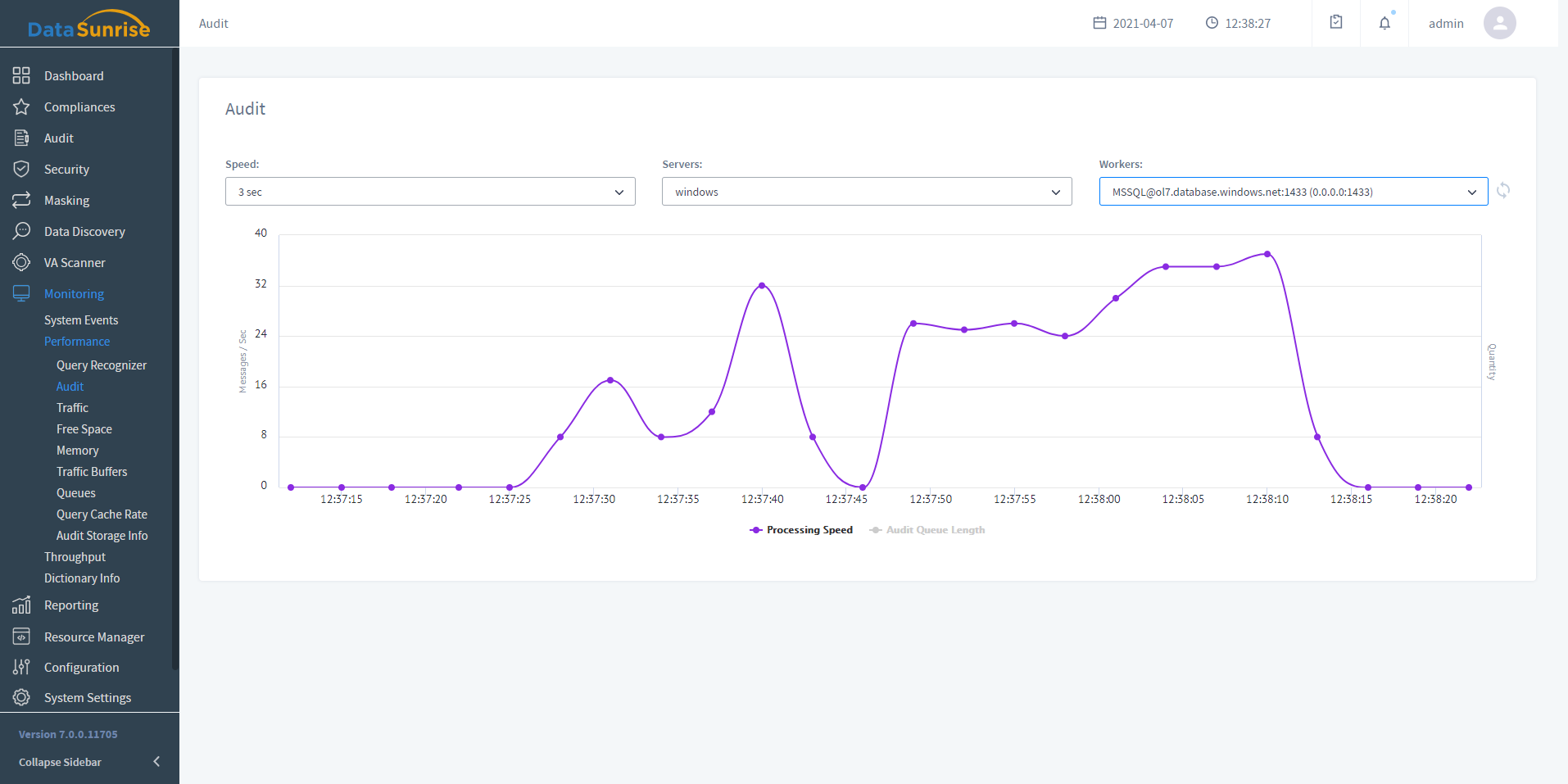1568x784 pixels.
Task: Click the peak data point at 12:38:10
Action: pos(1267,254)
